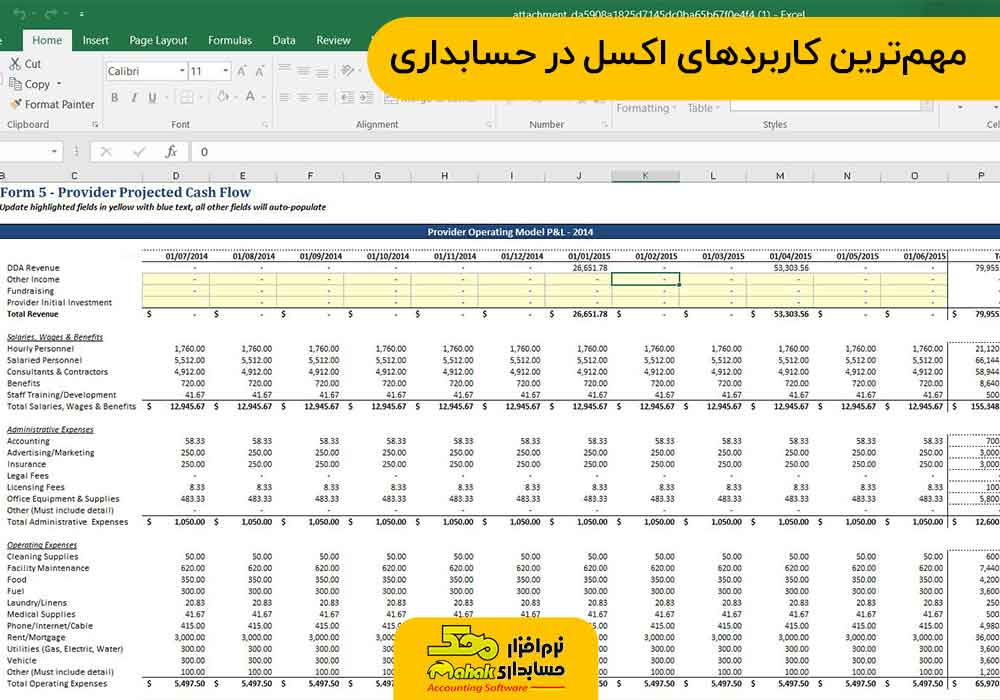Image resolution: width=1000 pixels, height=700 pixels.
Task: Toggle Underline formatting
Action: 152,98
